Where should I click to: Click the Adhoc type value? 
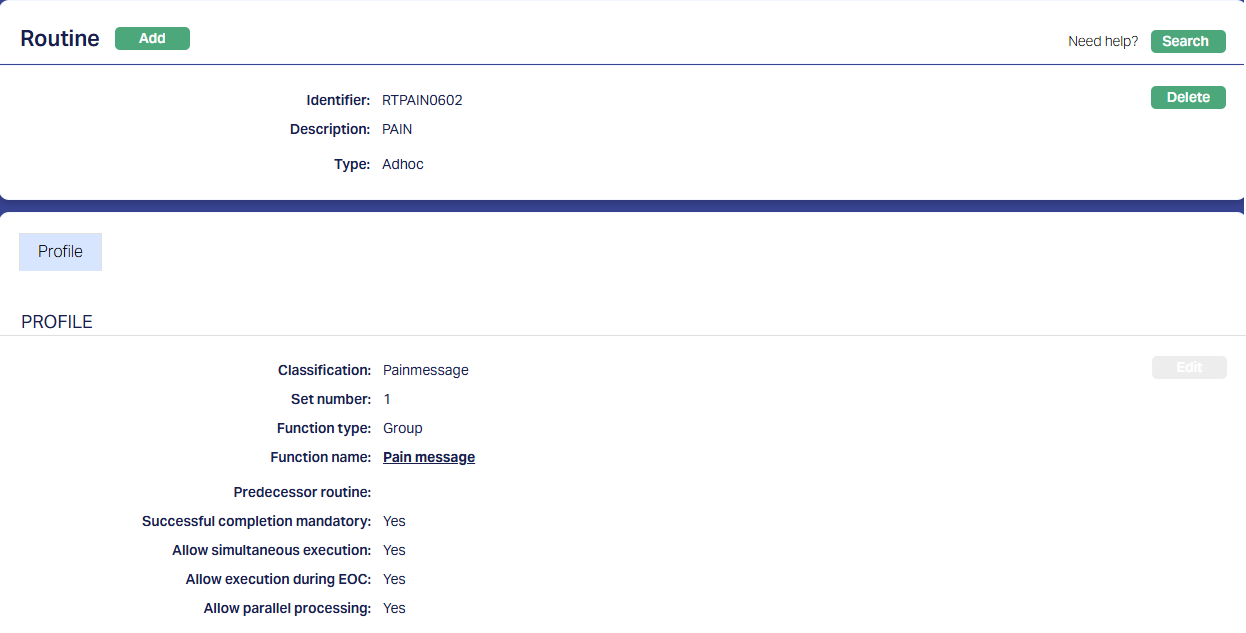coord(402,164)
